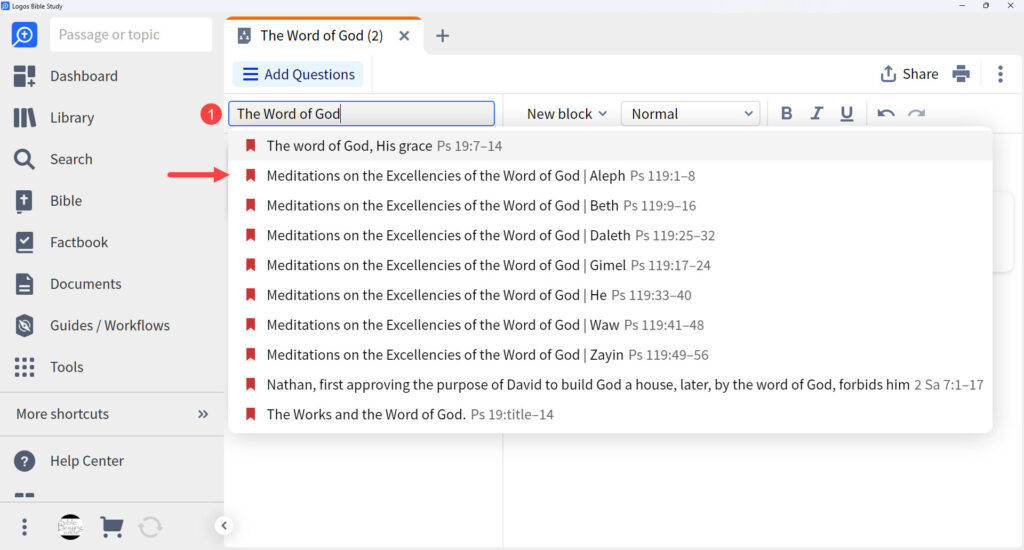Collapse the sidebar with the chevron button
This screenshot has width=1024, height=550.
tap(223, 525)
